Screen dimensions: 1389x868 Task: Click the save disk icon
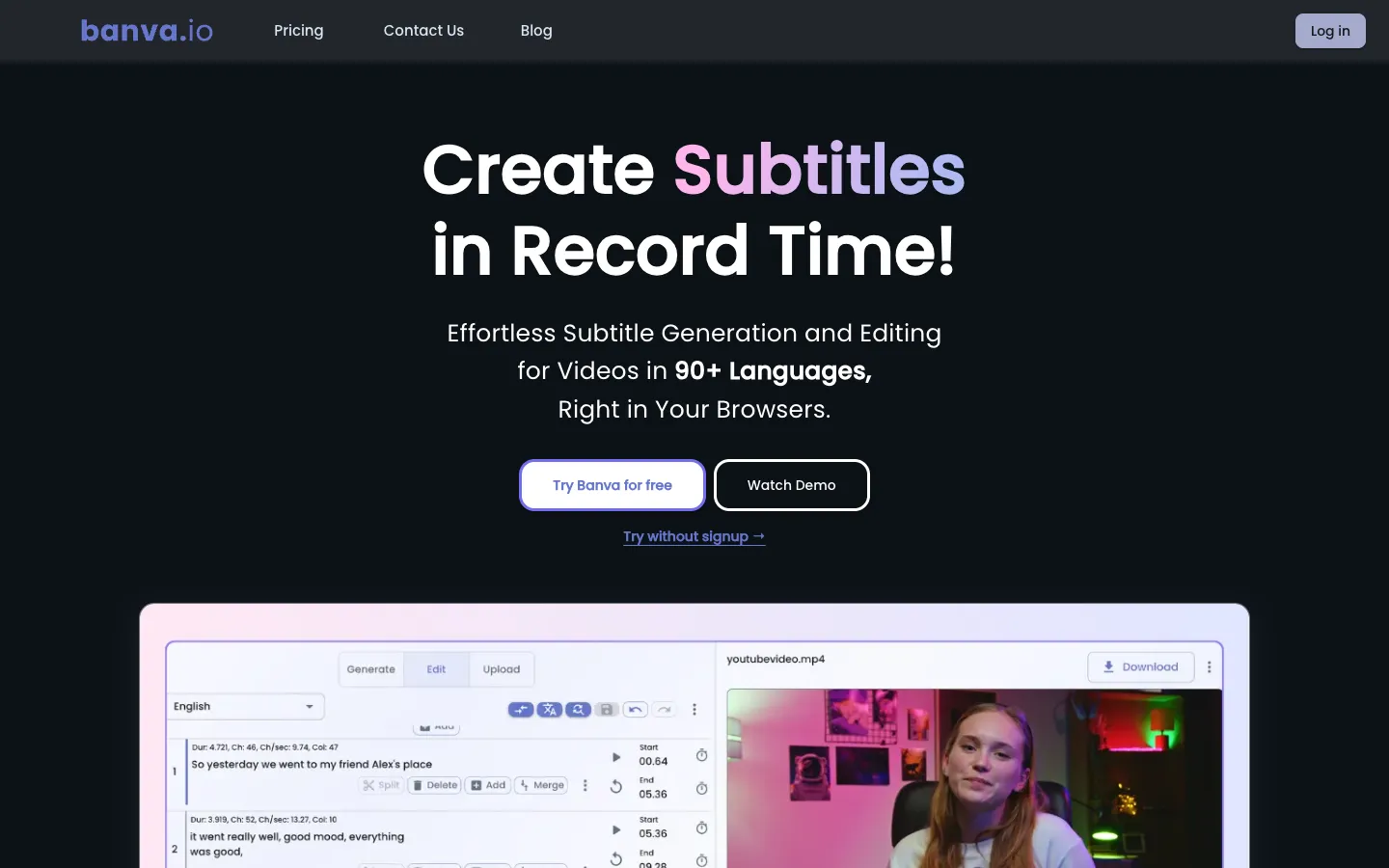pyautogui.click(x=607, y=710)
